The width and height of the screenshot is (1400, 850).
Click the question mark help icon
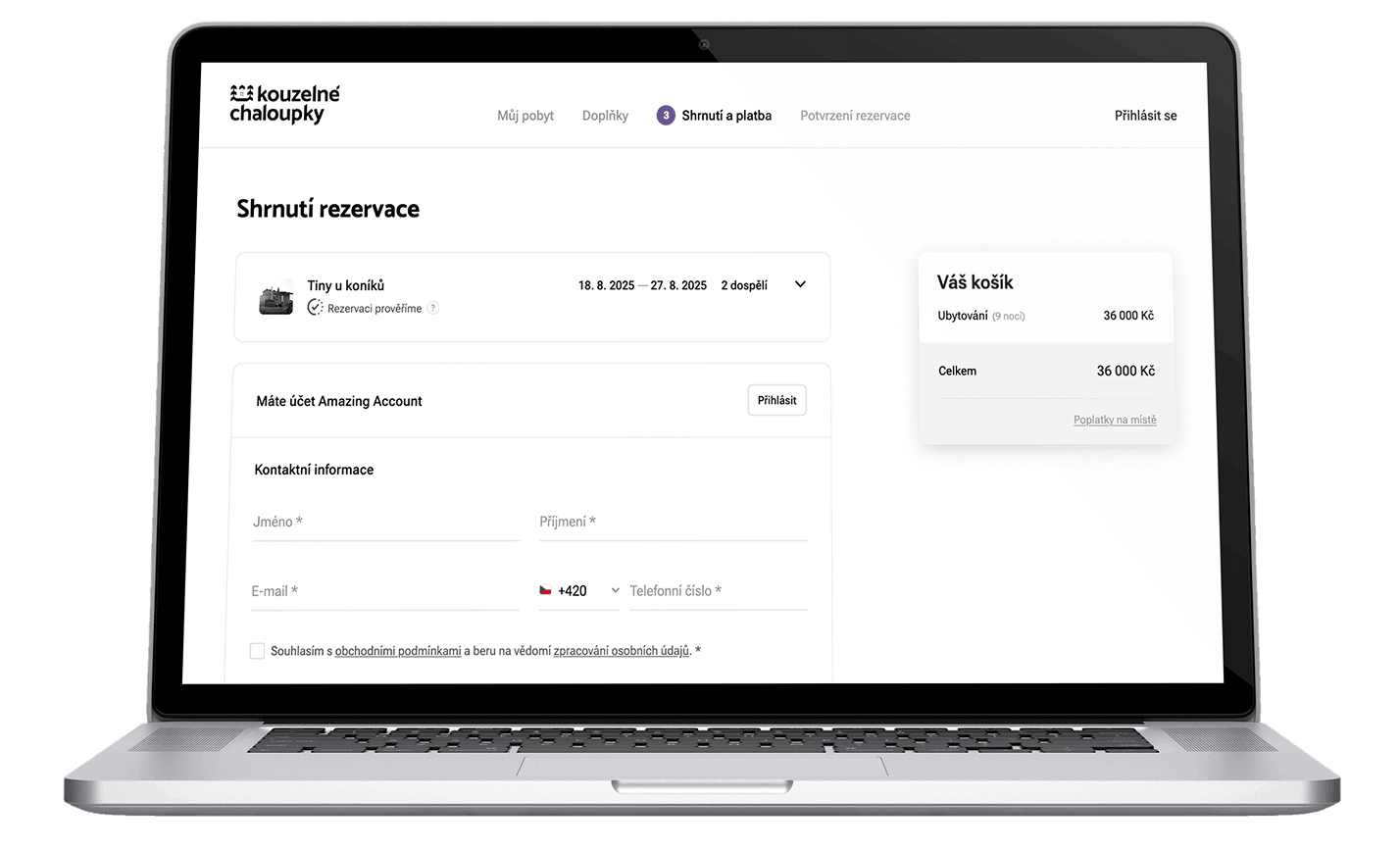[433, 308]
